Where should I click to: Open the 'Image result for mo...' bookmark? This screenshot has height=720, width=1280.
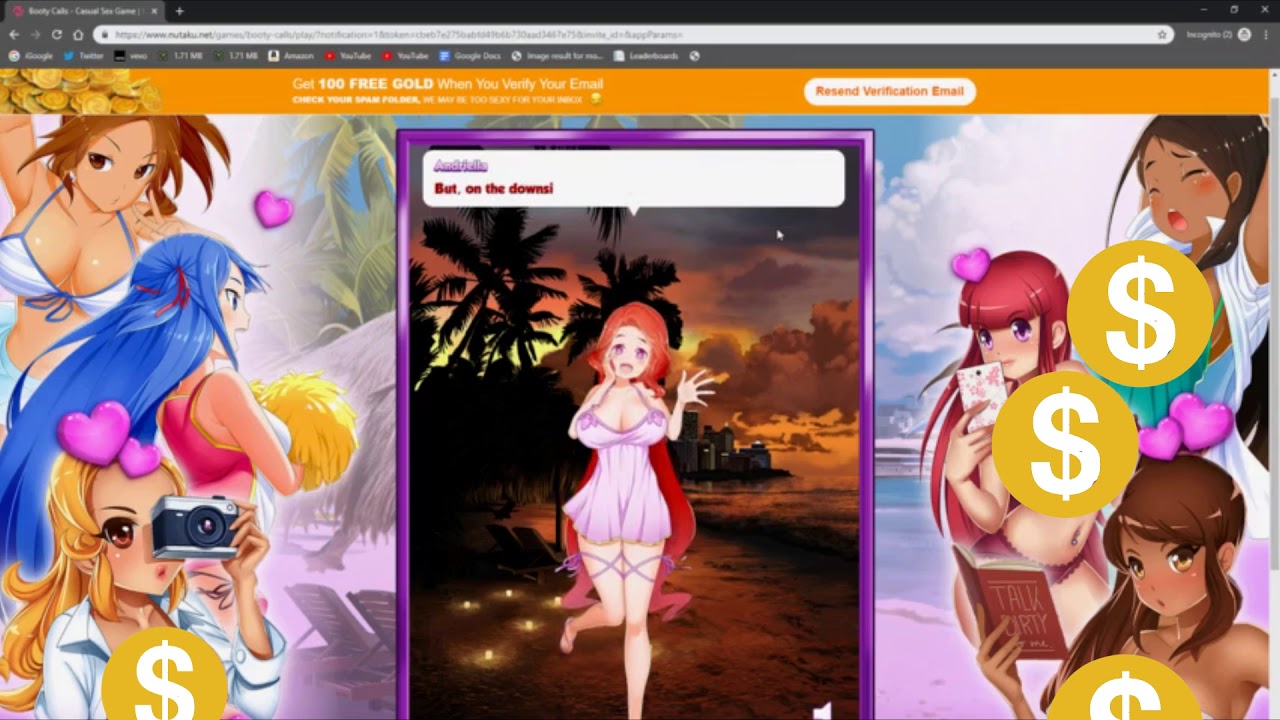[558, 56]
